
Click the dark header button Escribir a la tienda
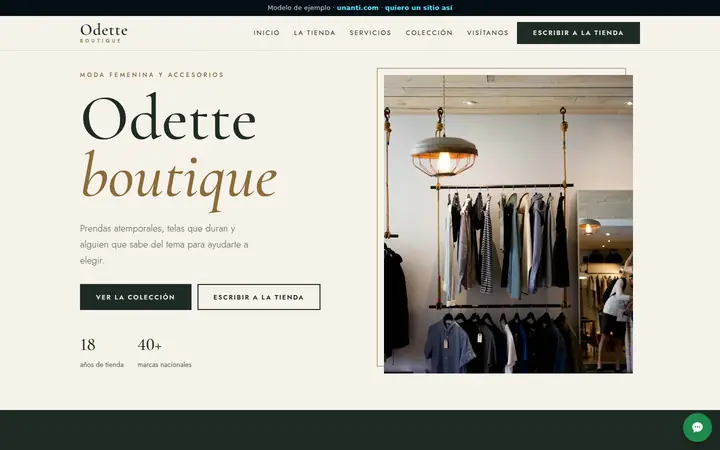point(578,33)
